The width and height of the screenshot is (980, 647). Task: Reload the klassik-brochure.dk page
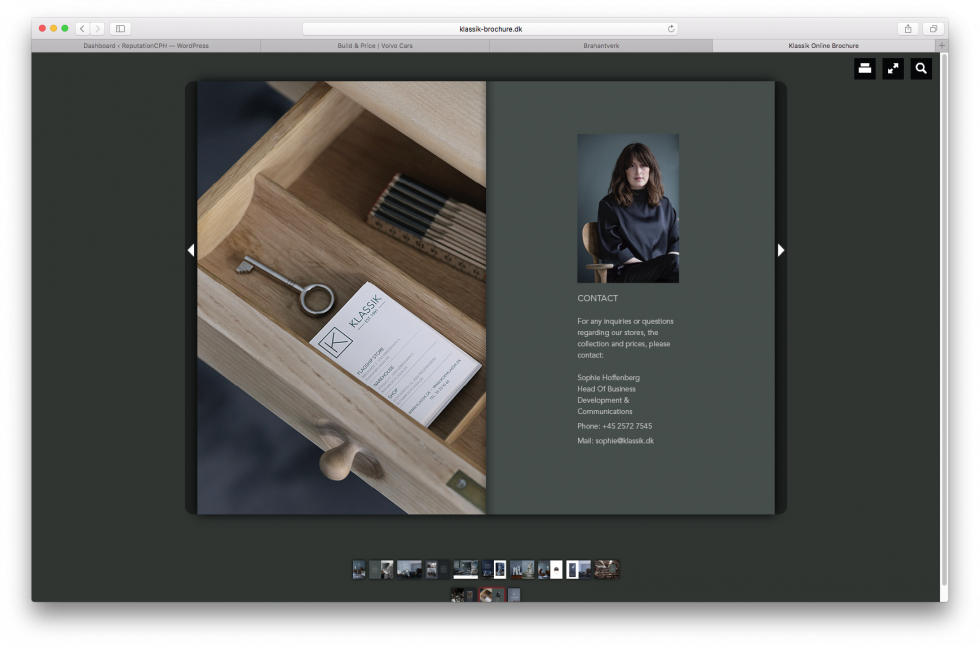(x=671, y=29)
